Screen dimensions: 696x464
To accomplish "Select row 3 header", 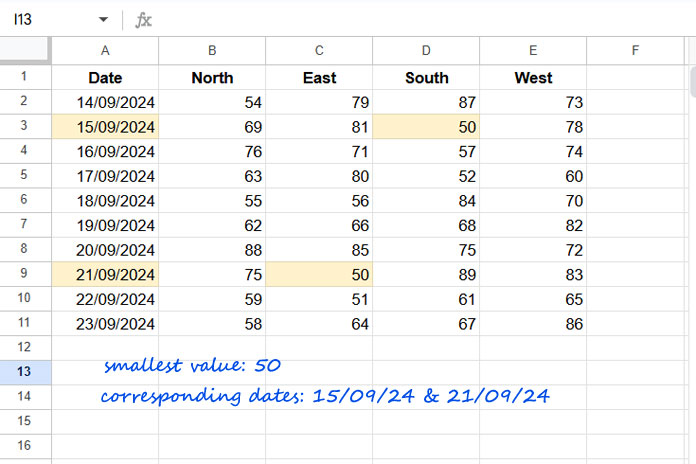I will 25,127.
